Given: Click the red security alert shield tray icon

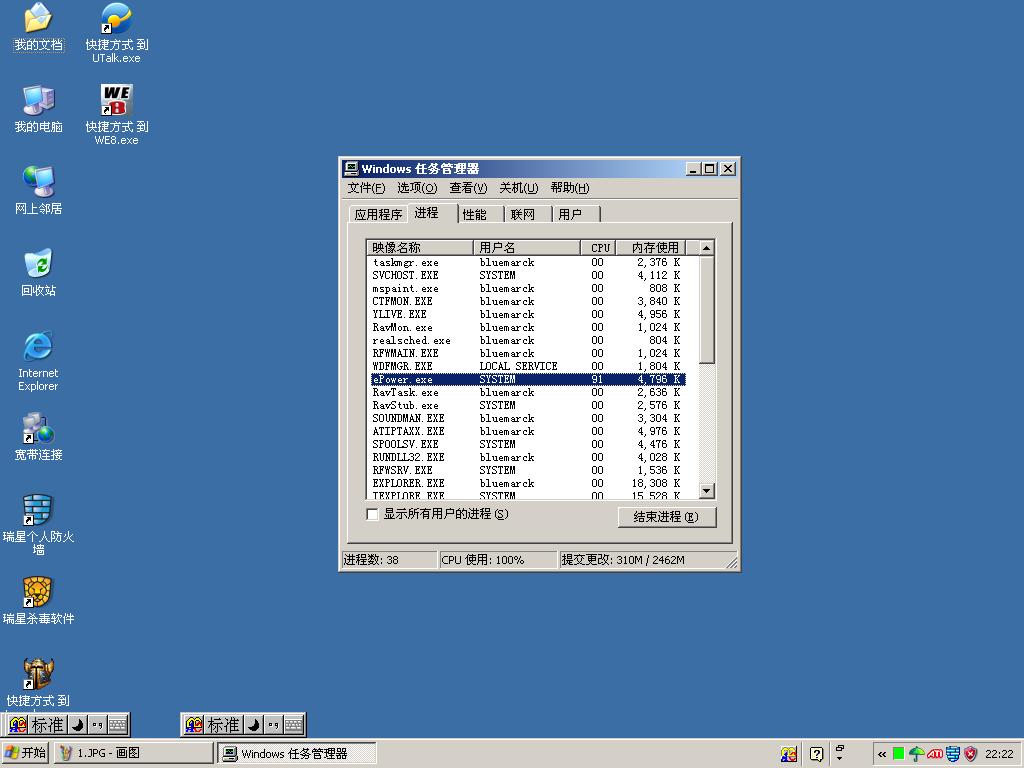Looking at the screenshot, I should (971, 754).
